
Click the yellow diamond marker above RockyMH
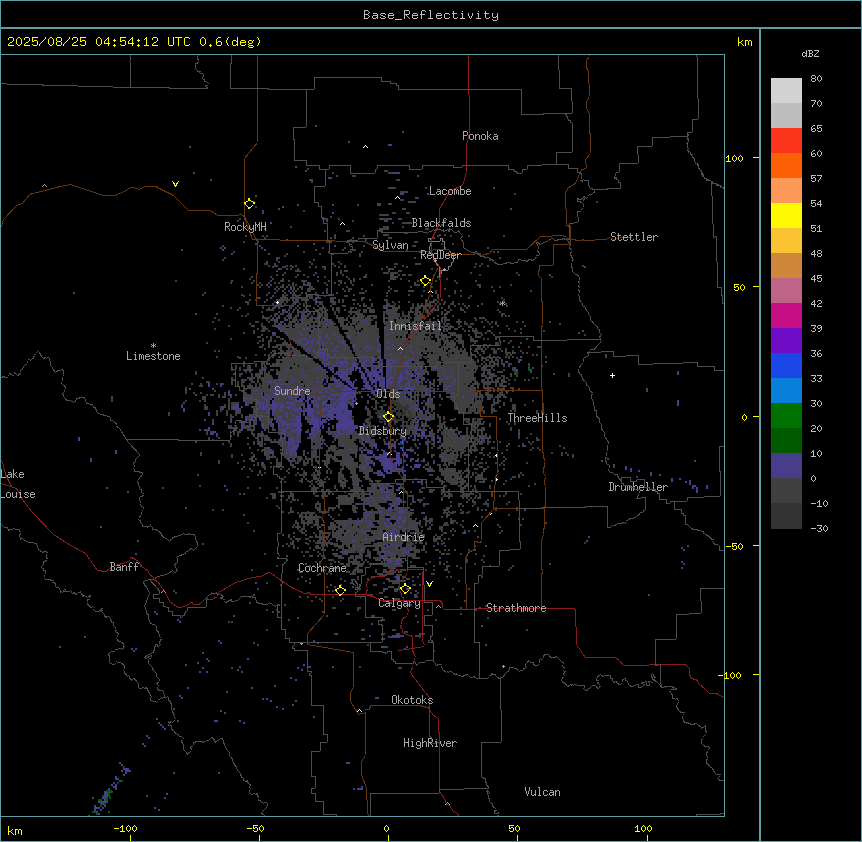click(x=250, y=203)
